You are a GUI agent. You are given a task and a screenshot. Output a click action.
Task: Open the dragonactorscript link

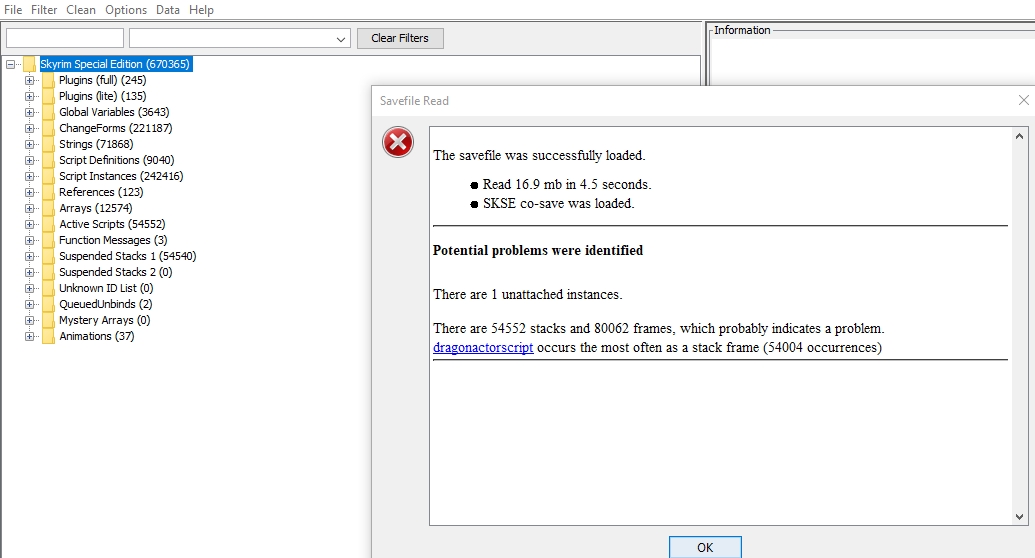483,347
